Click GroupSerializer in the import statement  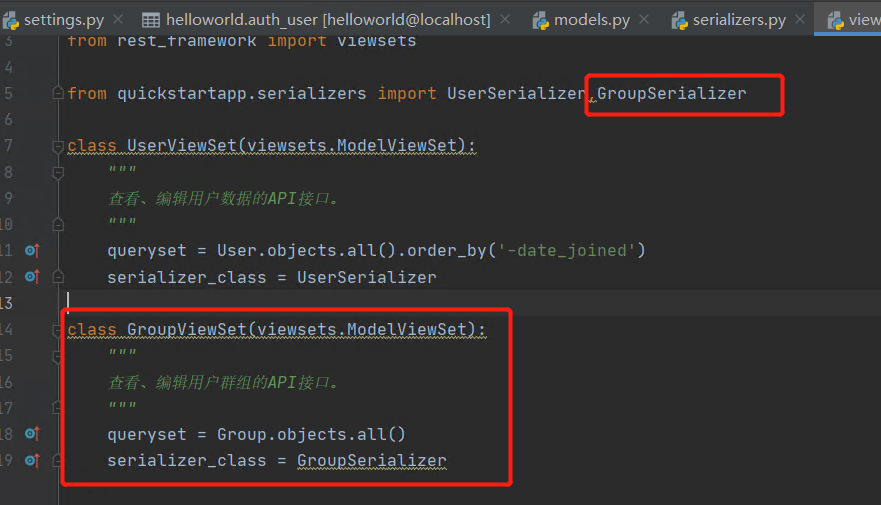(x=671, y=93)
